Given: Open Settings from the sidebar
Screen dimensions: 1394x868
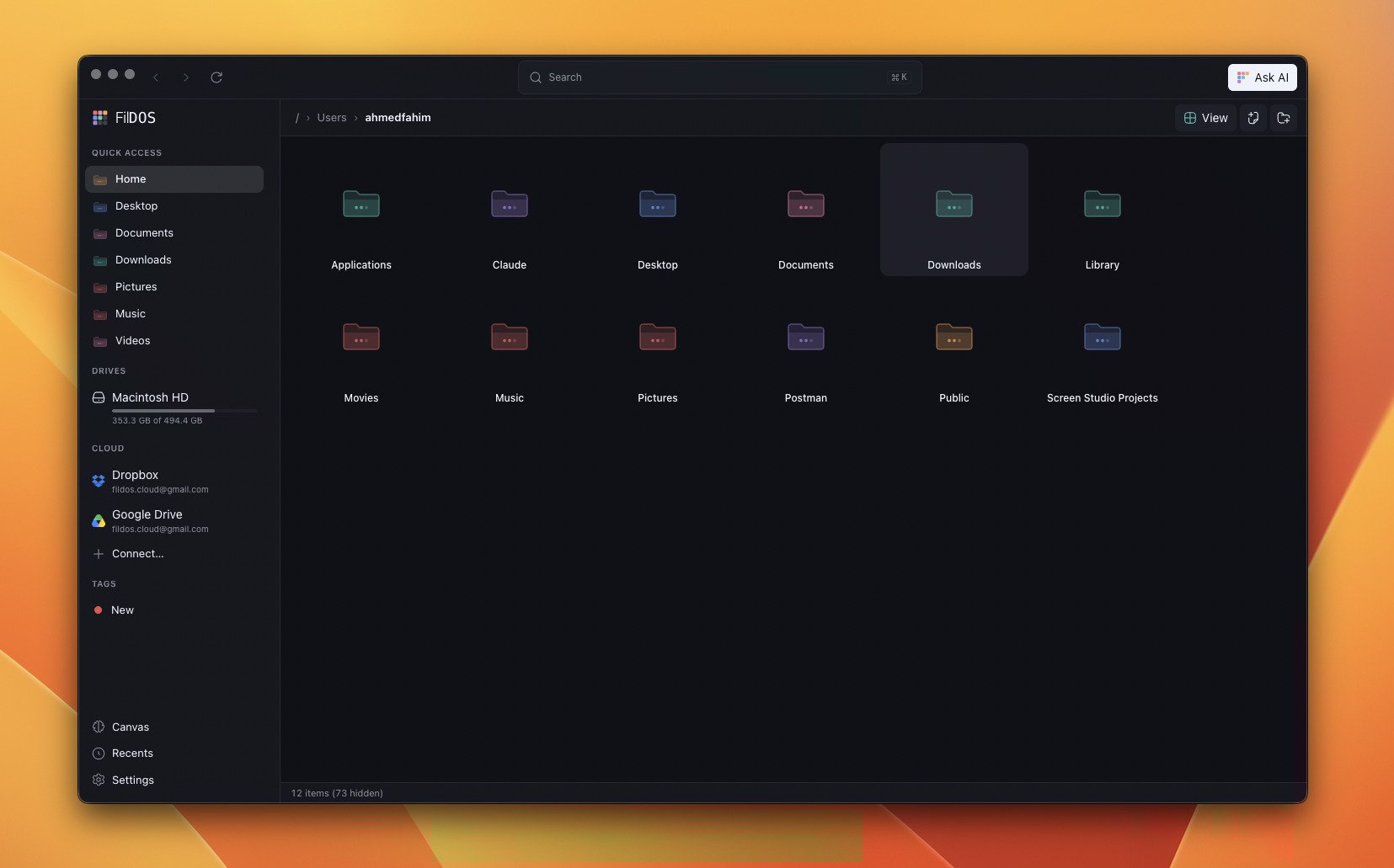Looking at the screenshot, I should click(174, 780).
